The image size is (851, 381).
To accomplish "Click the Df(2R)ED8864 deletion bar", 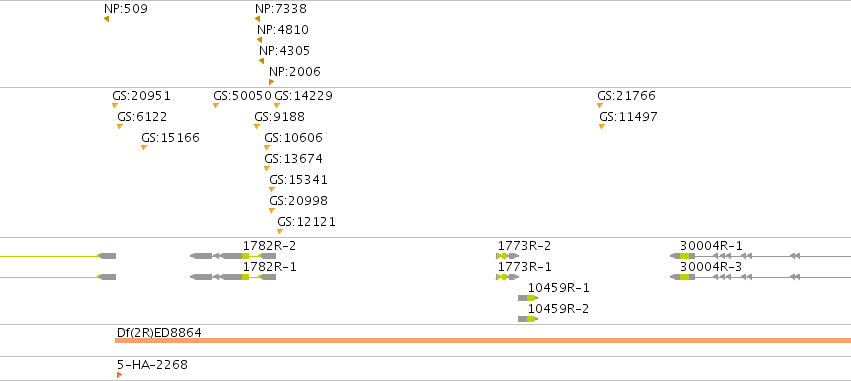I will click(483, 340).
